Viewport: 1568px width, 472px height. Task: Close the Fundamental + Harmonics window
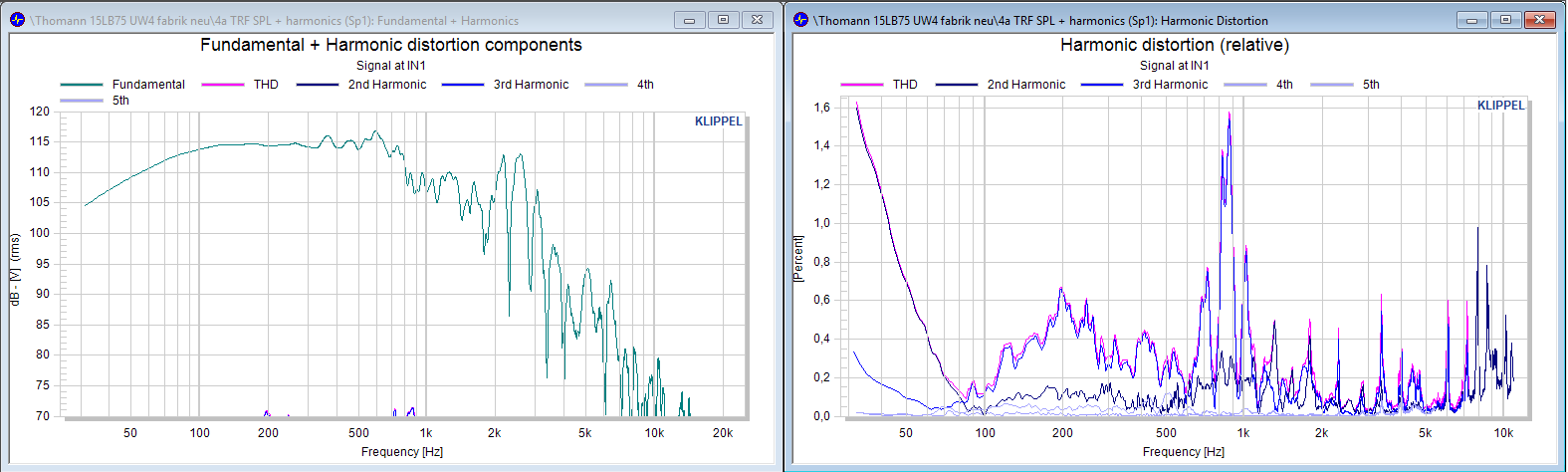[757, 20]
